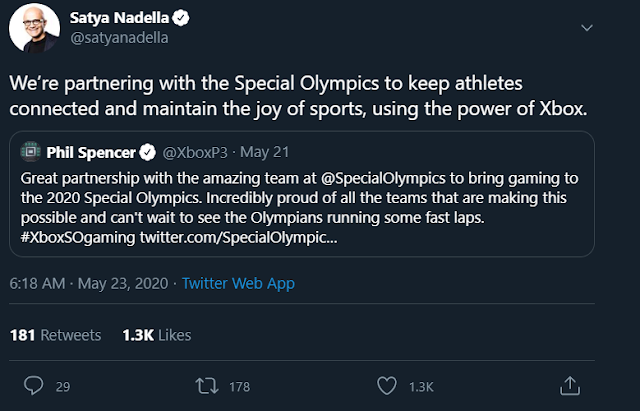Click the Phil Spencer display name

point(91,153)
